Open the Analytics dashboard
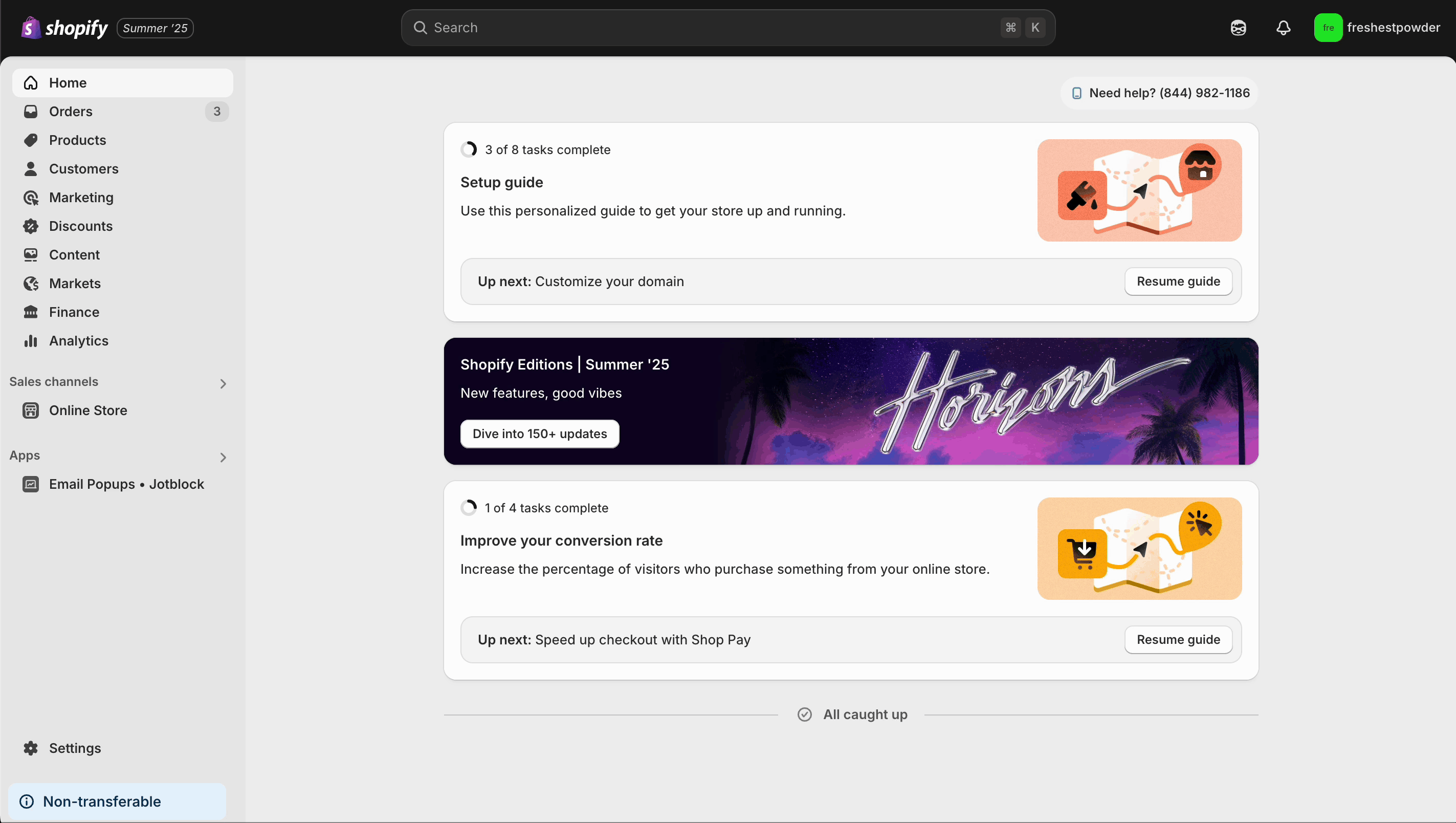The width and height of the screenshot is (1456, 823). (79, 340)
